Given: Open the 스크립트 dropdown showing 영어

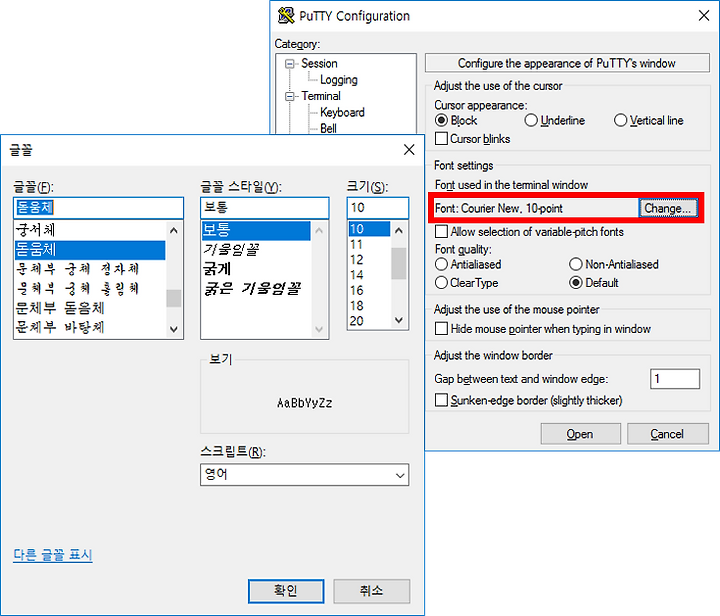Looking at the screenshot, I should tap(304, 475).
